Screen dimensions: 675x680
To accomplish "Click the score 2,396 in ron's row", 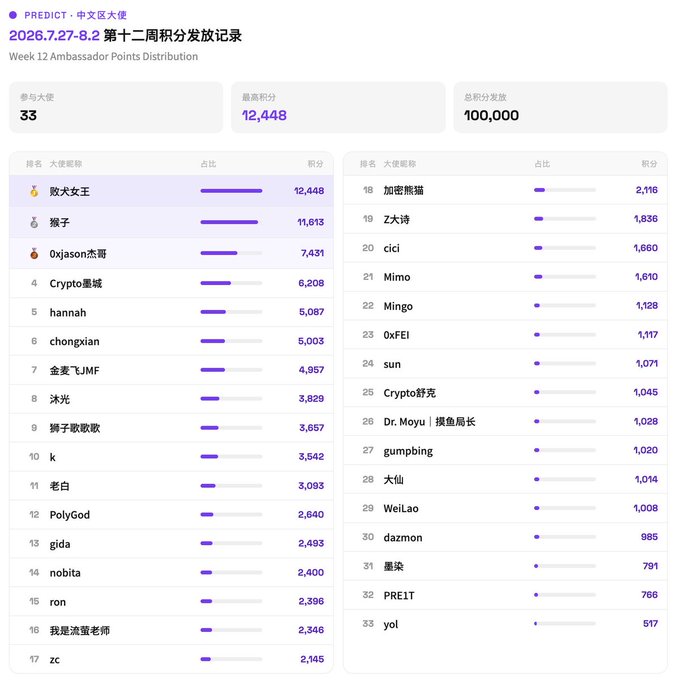I will tap(311, 601).
